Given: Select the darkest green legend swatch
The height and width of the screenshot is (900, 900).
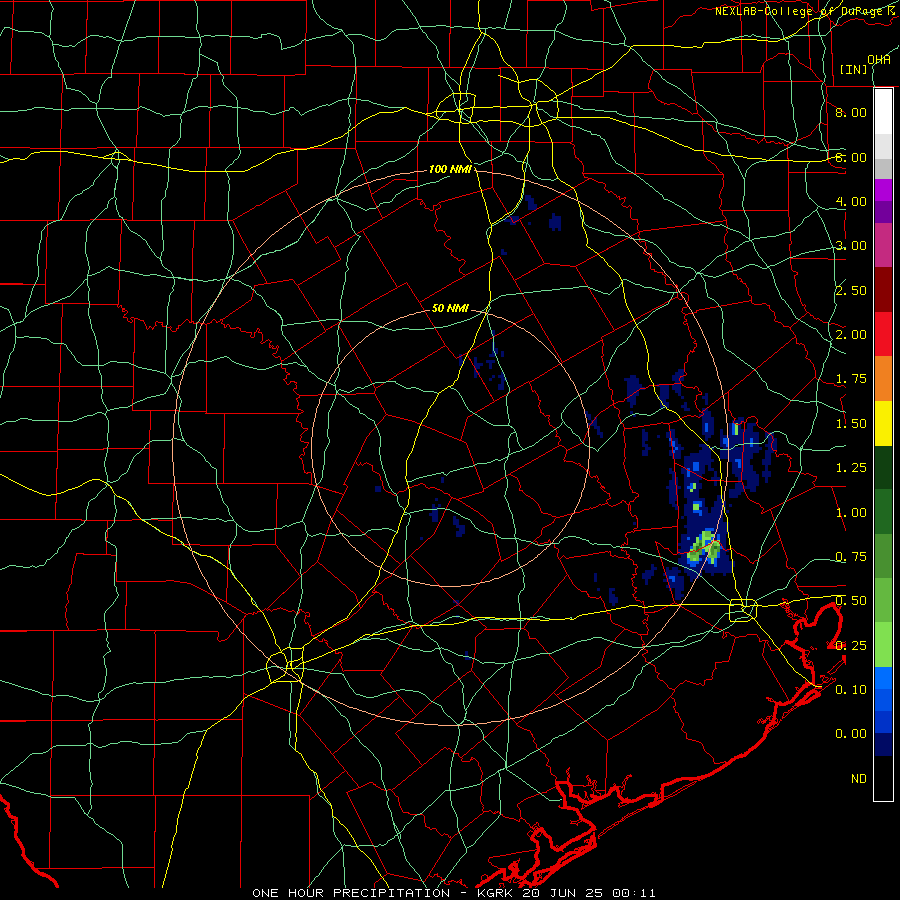Looking at the screenshot, I should click(x=883, y=468).
